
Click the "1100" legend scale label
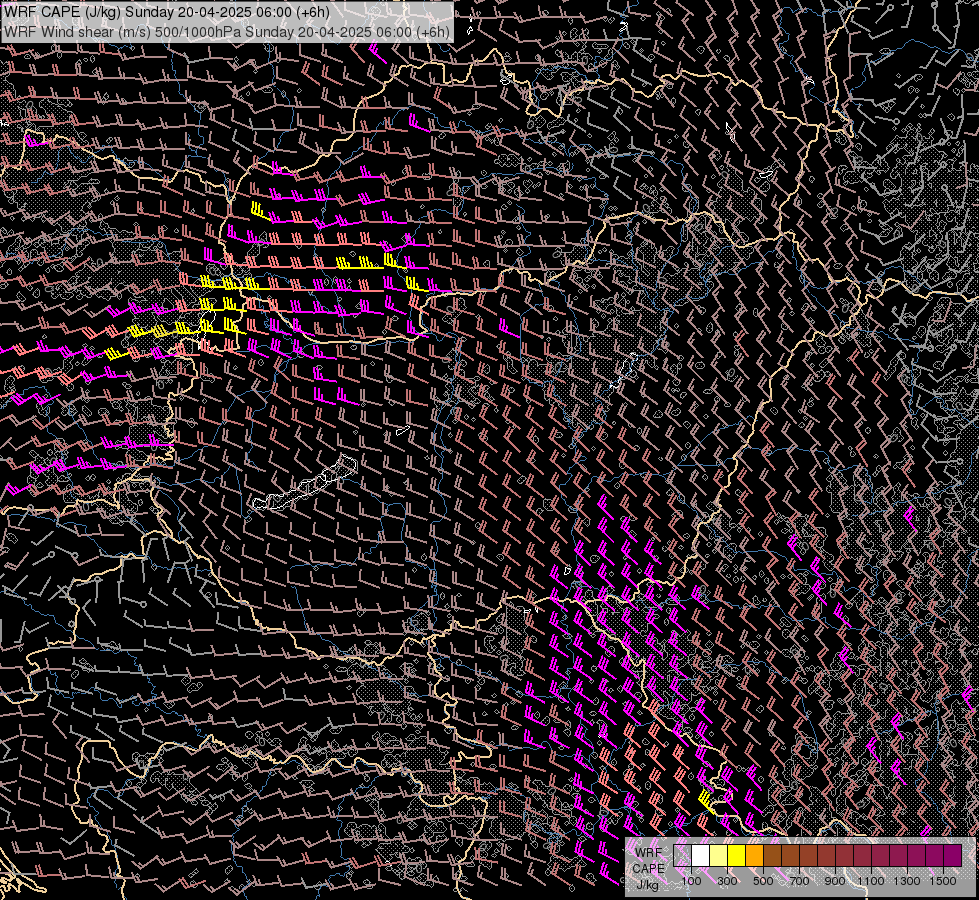(871, 881)
